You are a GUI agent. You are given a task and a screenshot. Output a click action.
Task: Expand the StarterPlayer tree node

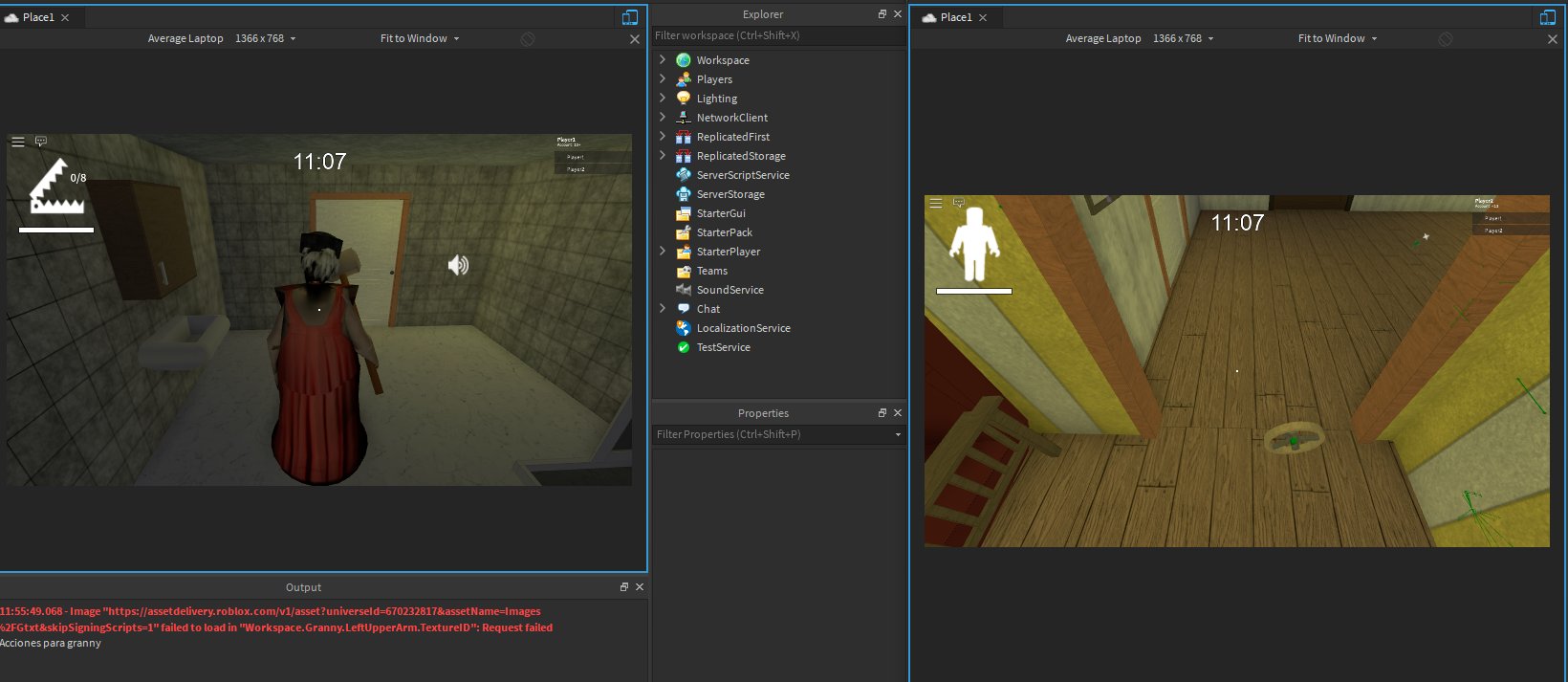coord(663,251)
